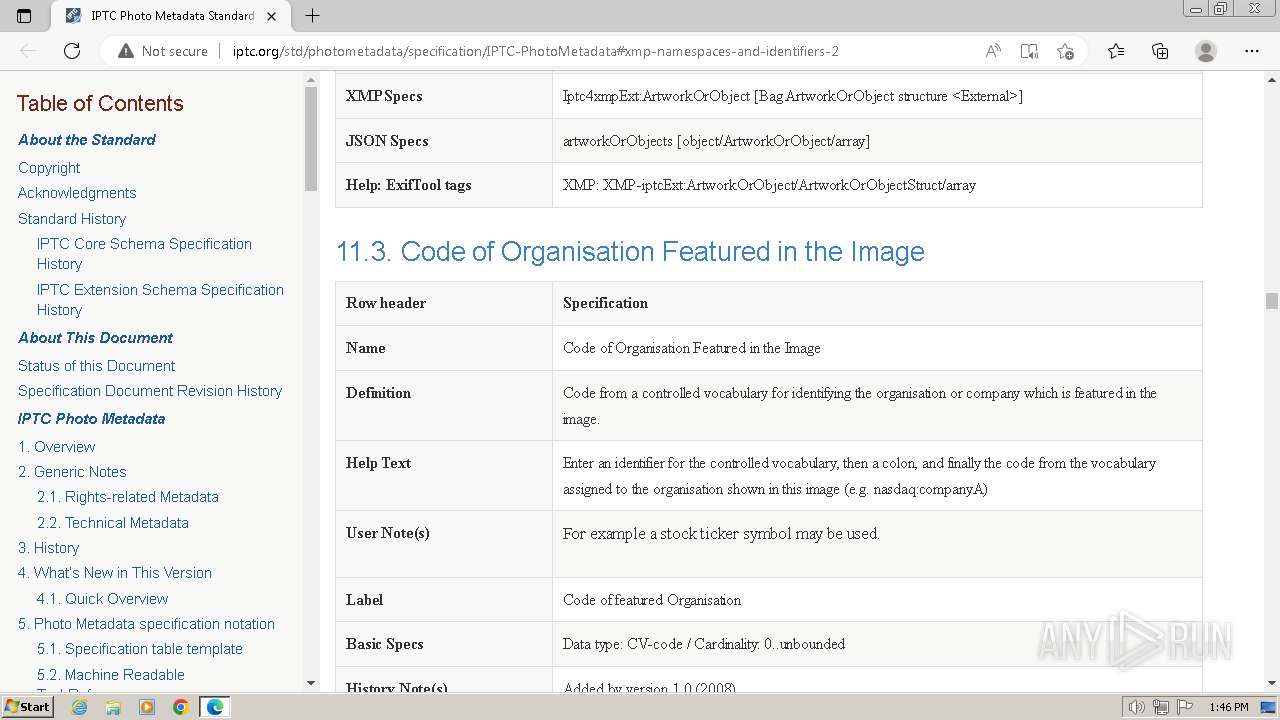
Task: Open the user profile icon
Action: 1206,51
